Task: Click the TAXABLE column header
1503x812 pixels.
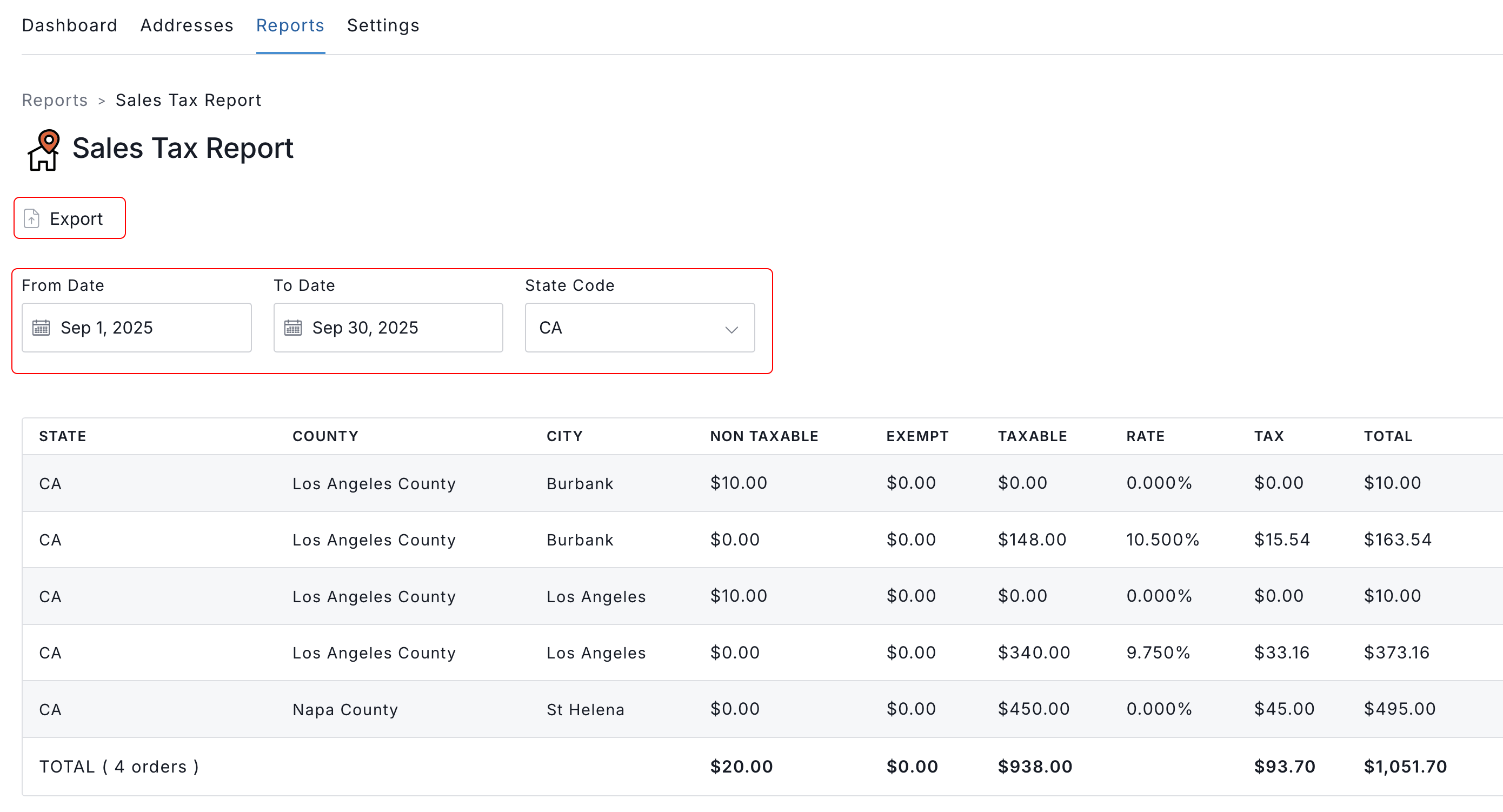Action: point(1032,436)
